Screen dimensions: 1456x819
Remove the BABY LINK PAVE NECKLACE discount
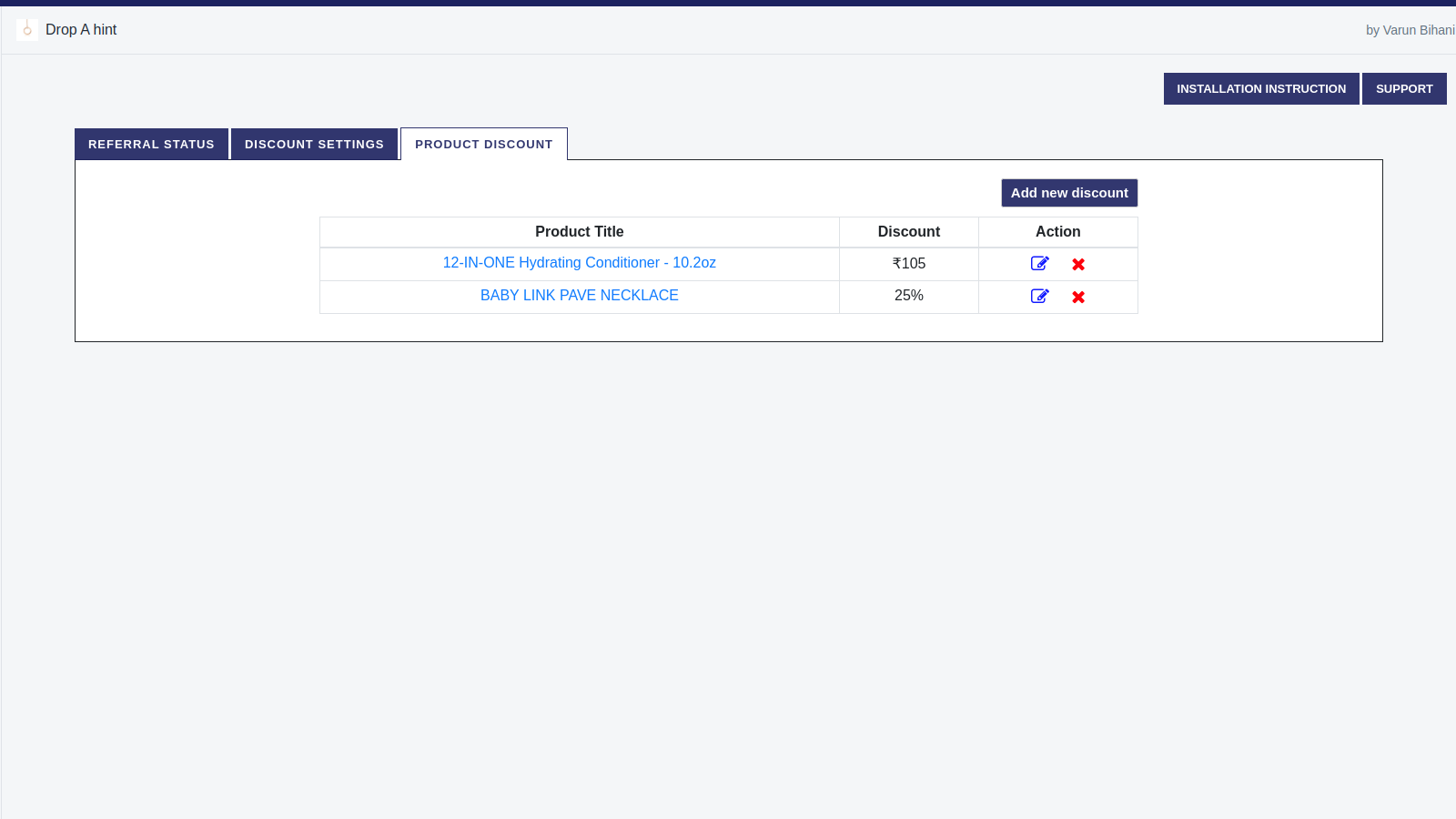click(1078, 297)
